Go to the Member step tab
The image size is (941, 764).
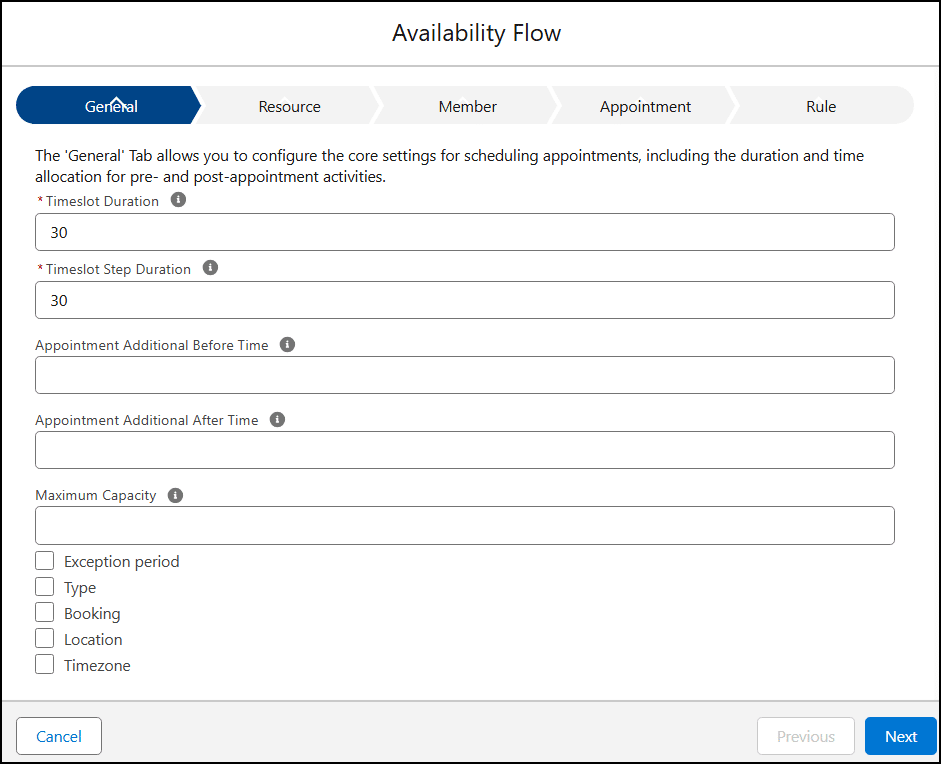point(467,106)
